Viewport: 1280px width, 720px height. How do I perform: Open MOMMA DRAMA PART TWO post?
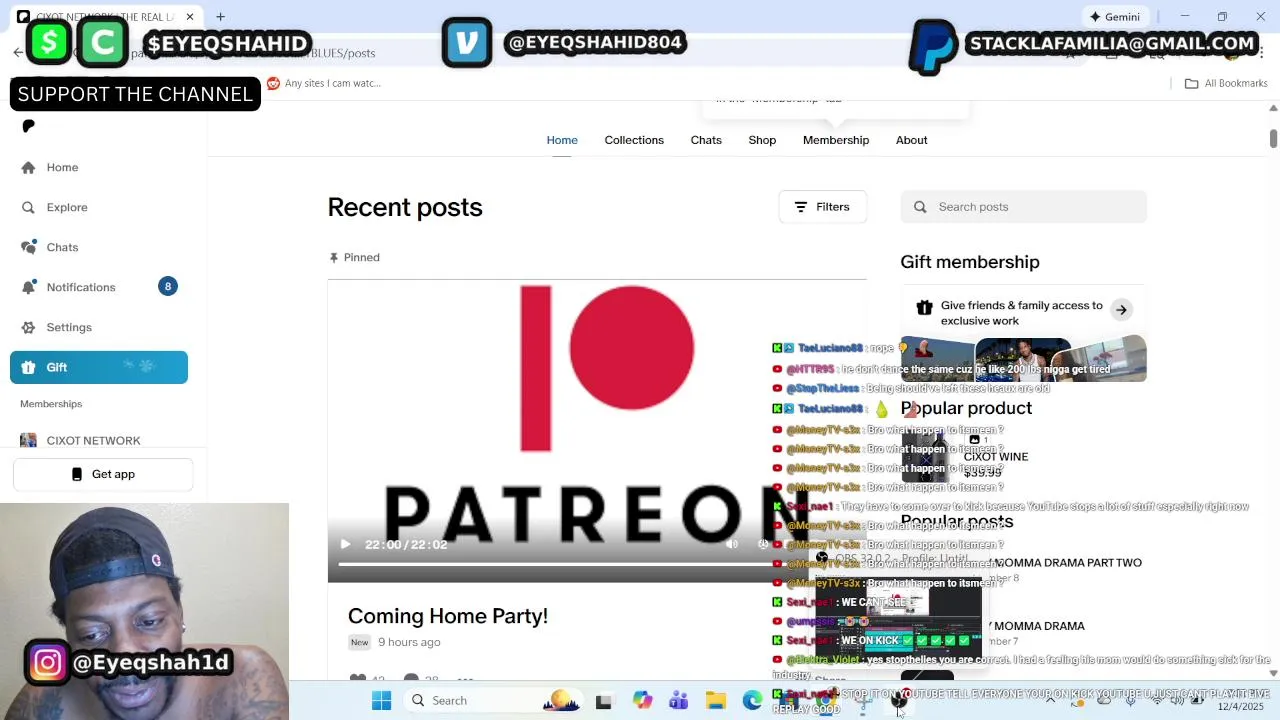pos(1068,563)
